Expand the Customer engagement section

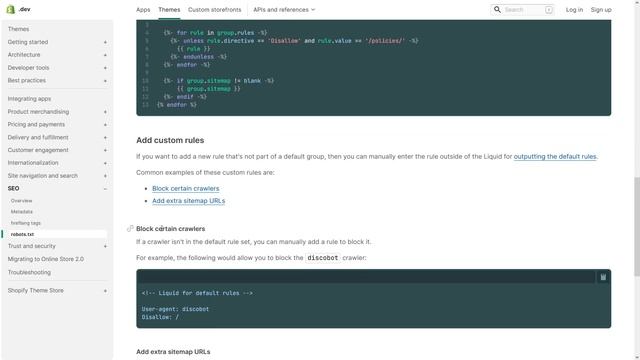105,150
